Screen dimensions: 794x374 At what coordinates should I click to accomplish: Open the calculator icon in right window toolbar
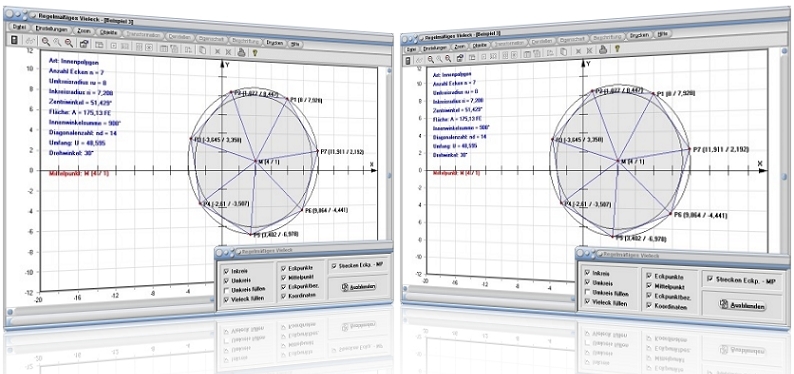click(408, 60)
